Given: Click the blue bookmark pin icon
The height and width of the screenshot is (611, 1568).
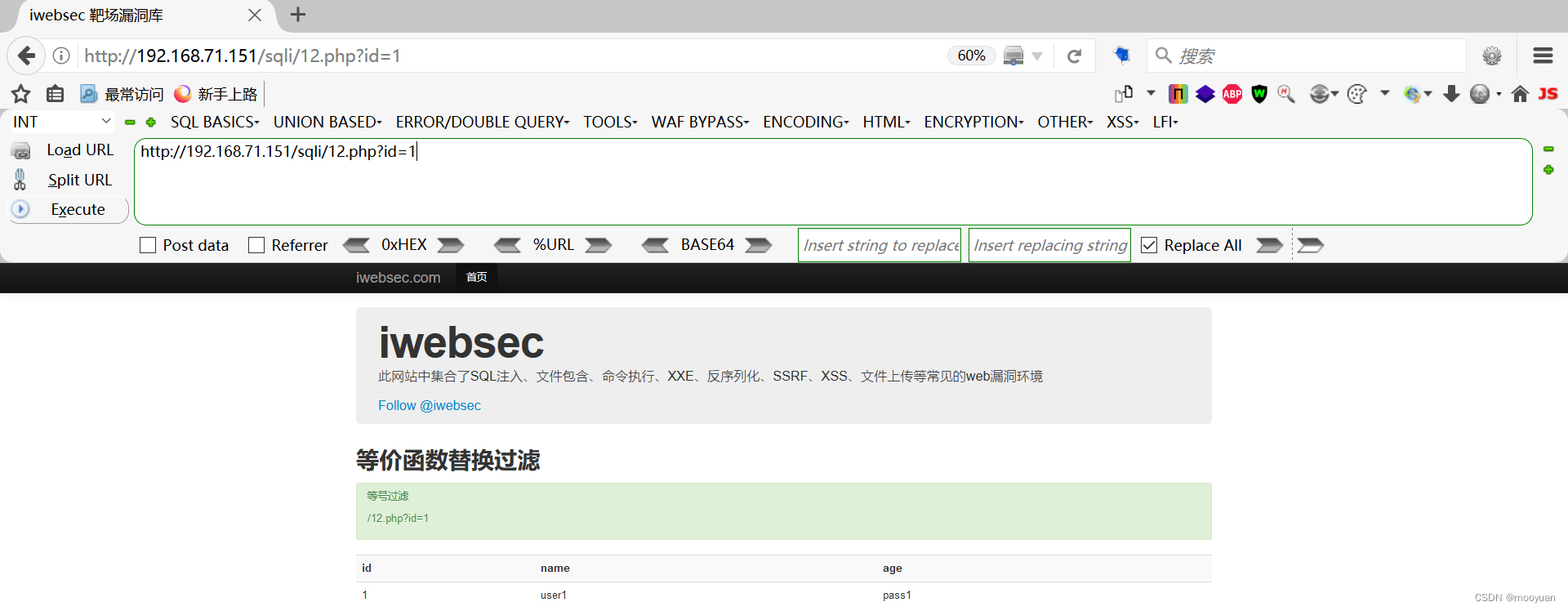Looking at the screenshot, I should (1122, 55).
